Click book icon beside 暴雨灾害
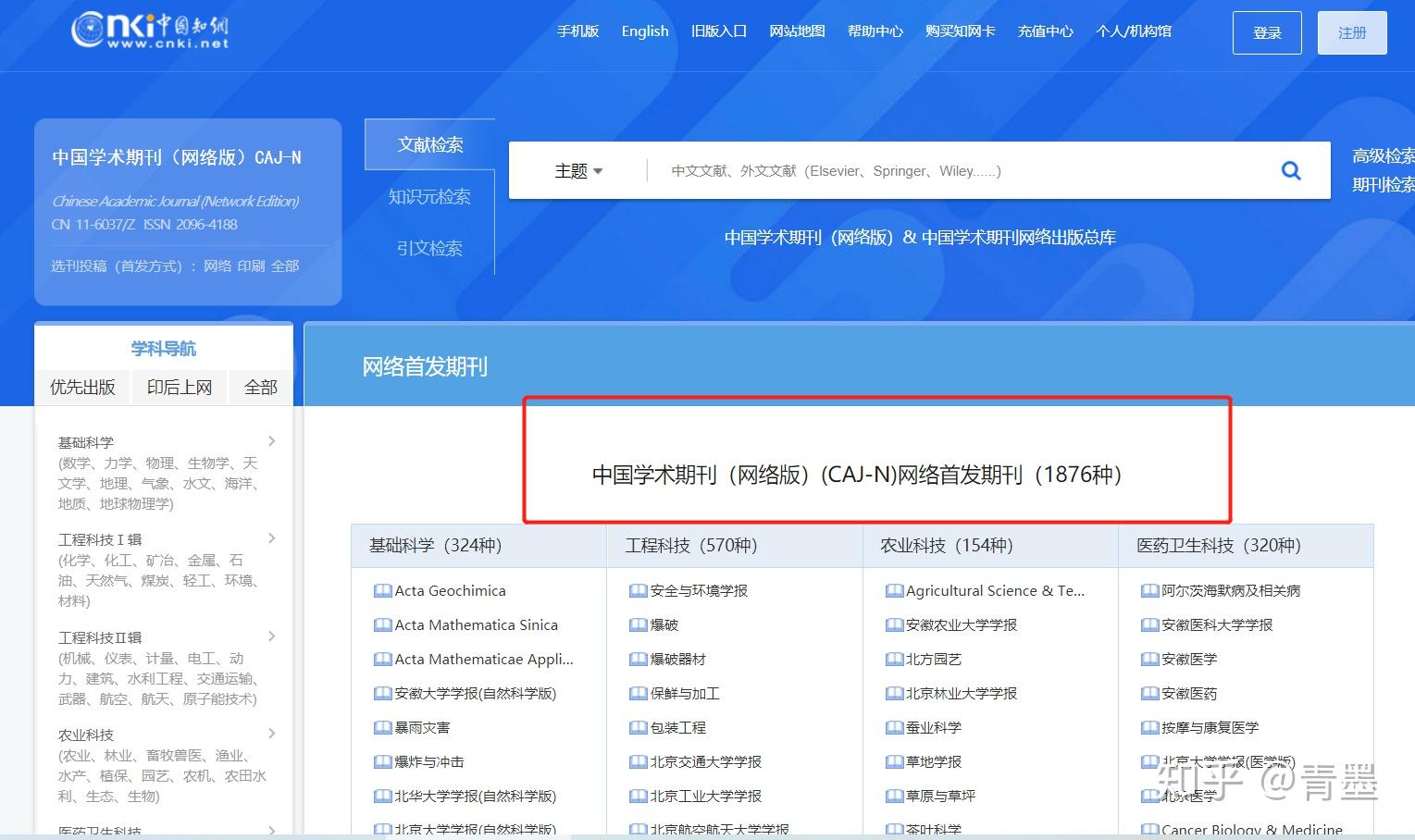Image resolution: width=1415 pixels, height=840 pixels. pyautogui.click(x=382, y=728)
